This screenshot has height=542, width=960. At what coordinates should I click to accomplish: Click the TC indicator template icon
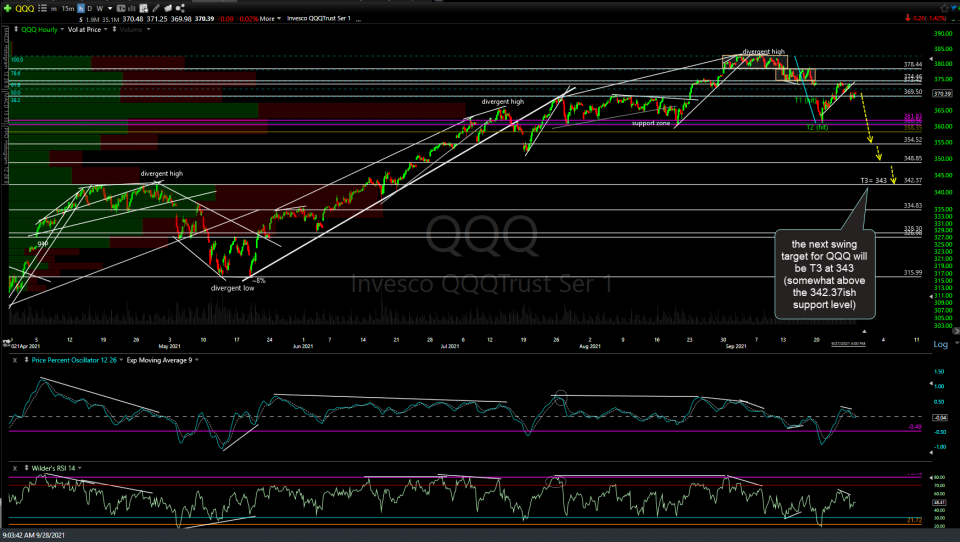(x=121, y=9)
